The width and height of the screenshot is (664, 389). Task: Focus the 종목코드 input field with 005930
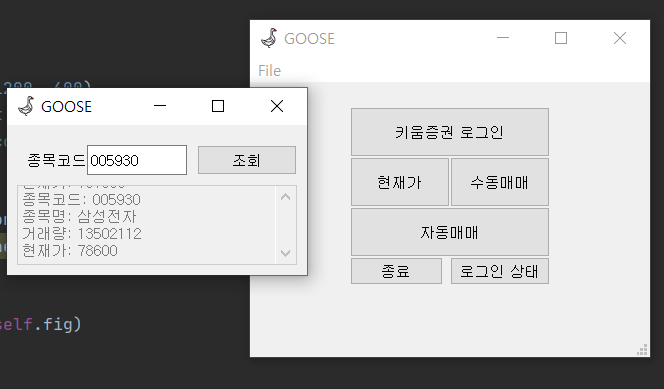point(137,160)
